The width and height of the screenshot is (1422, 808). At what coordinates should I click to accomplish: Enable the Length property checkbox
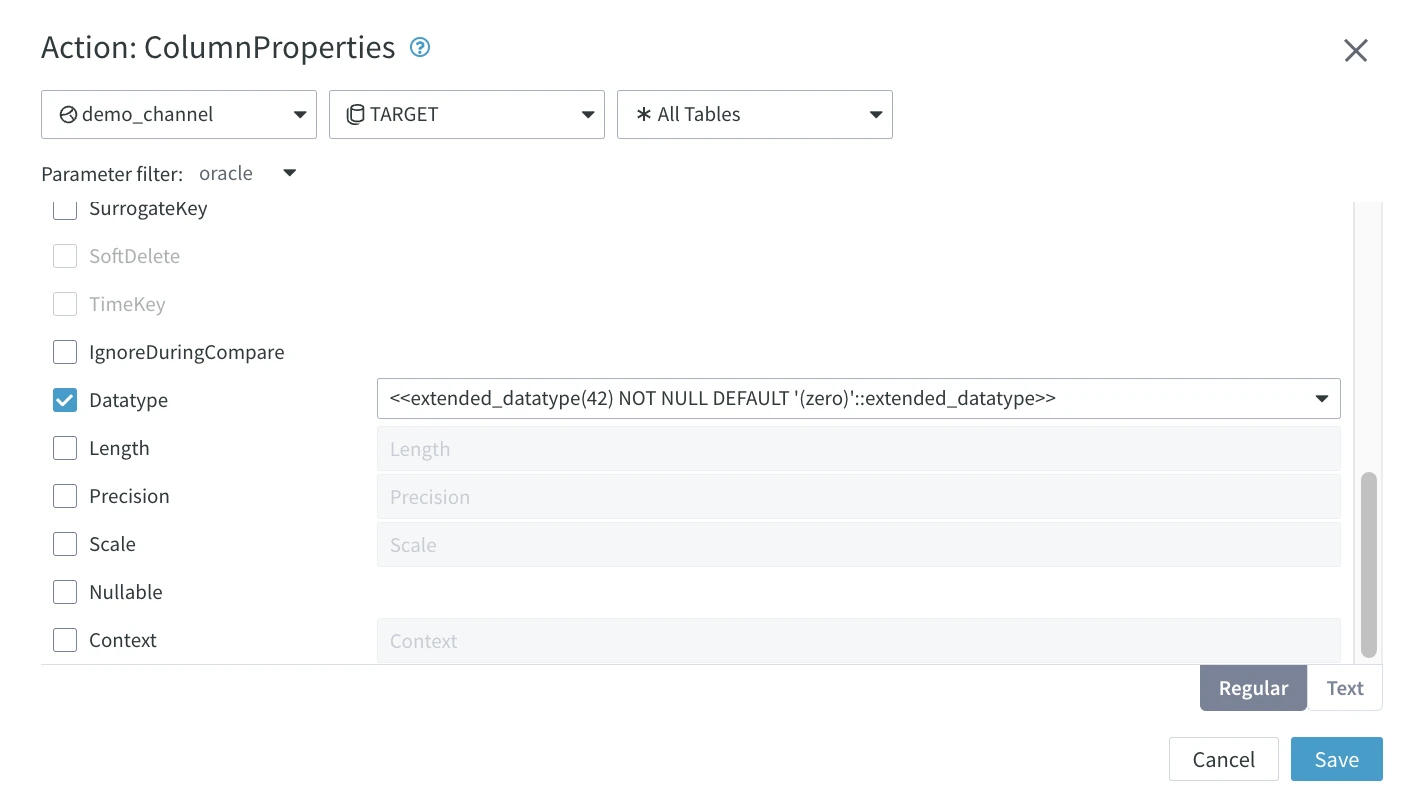click(x=64, y=448)
